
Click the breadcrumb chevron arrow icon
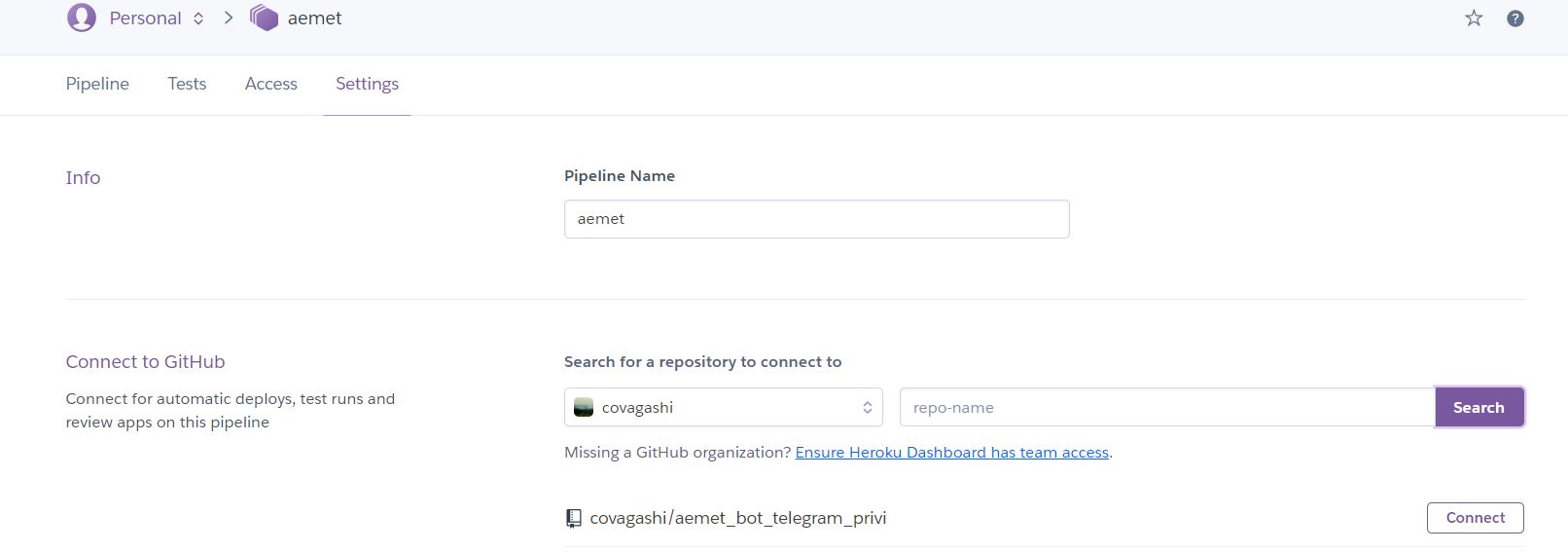(229, 18)
